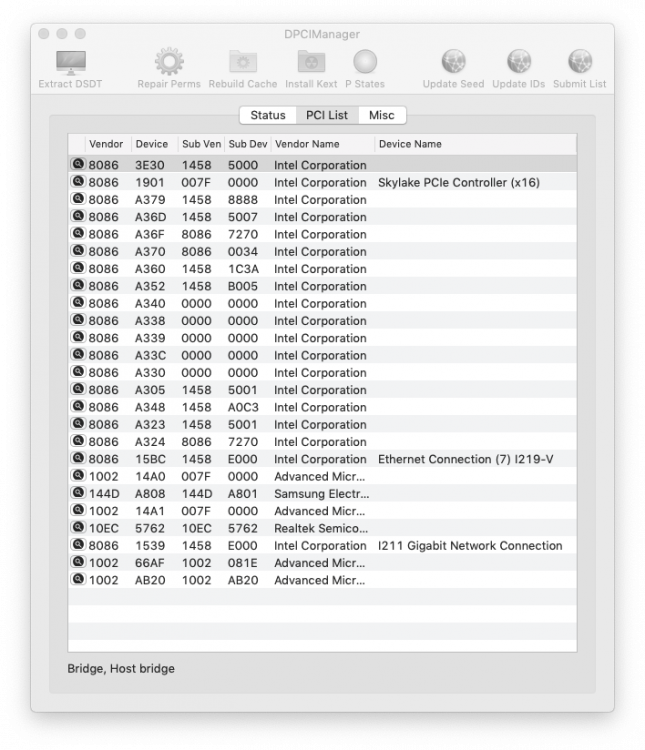
Task: Click device ID cell '66AF'
Action: point(150,563)
